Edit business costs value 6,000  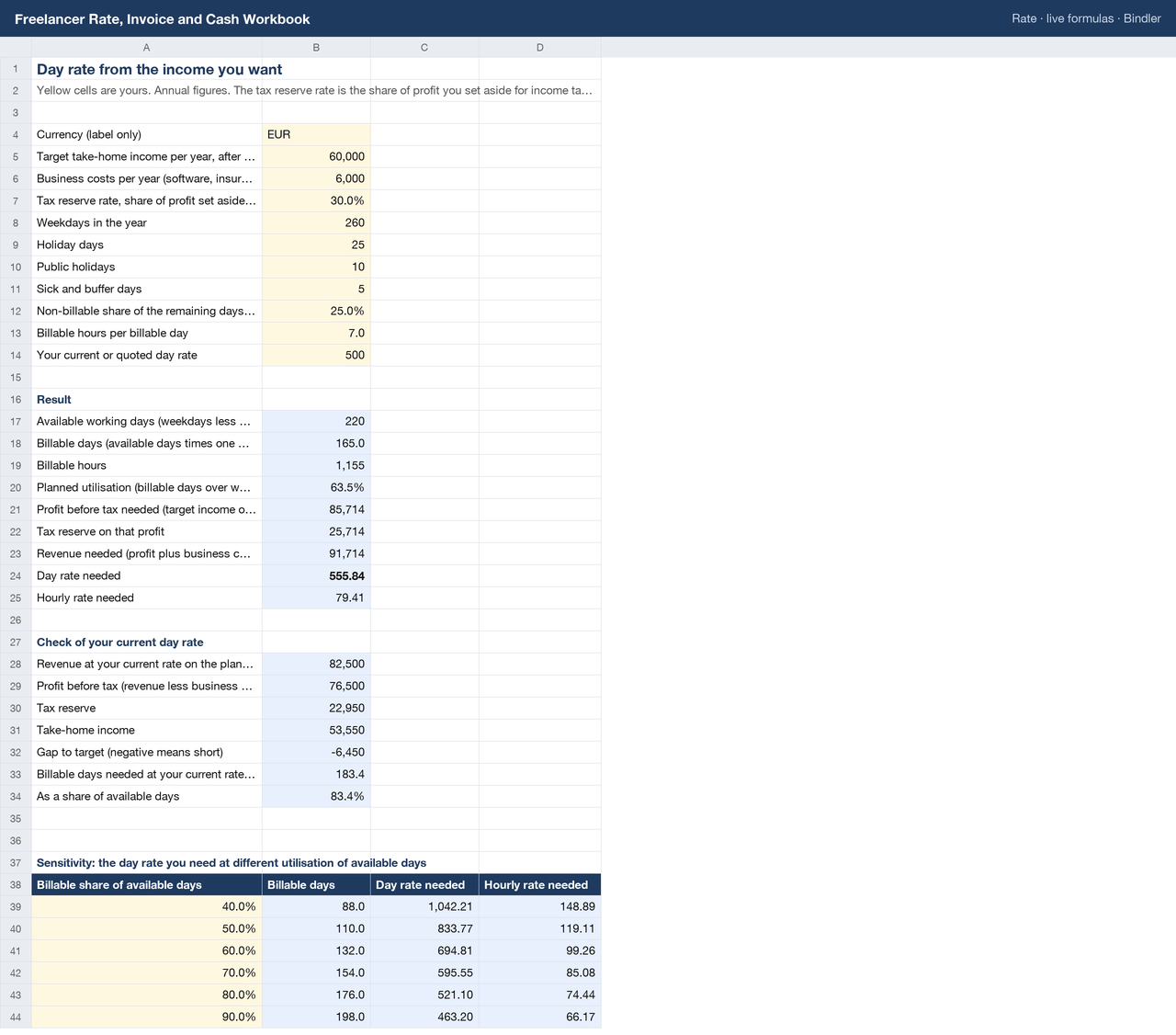[316, 178]
